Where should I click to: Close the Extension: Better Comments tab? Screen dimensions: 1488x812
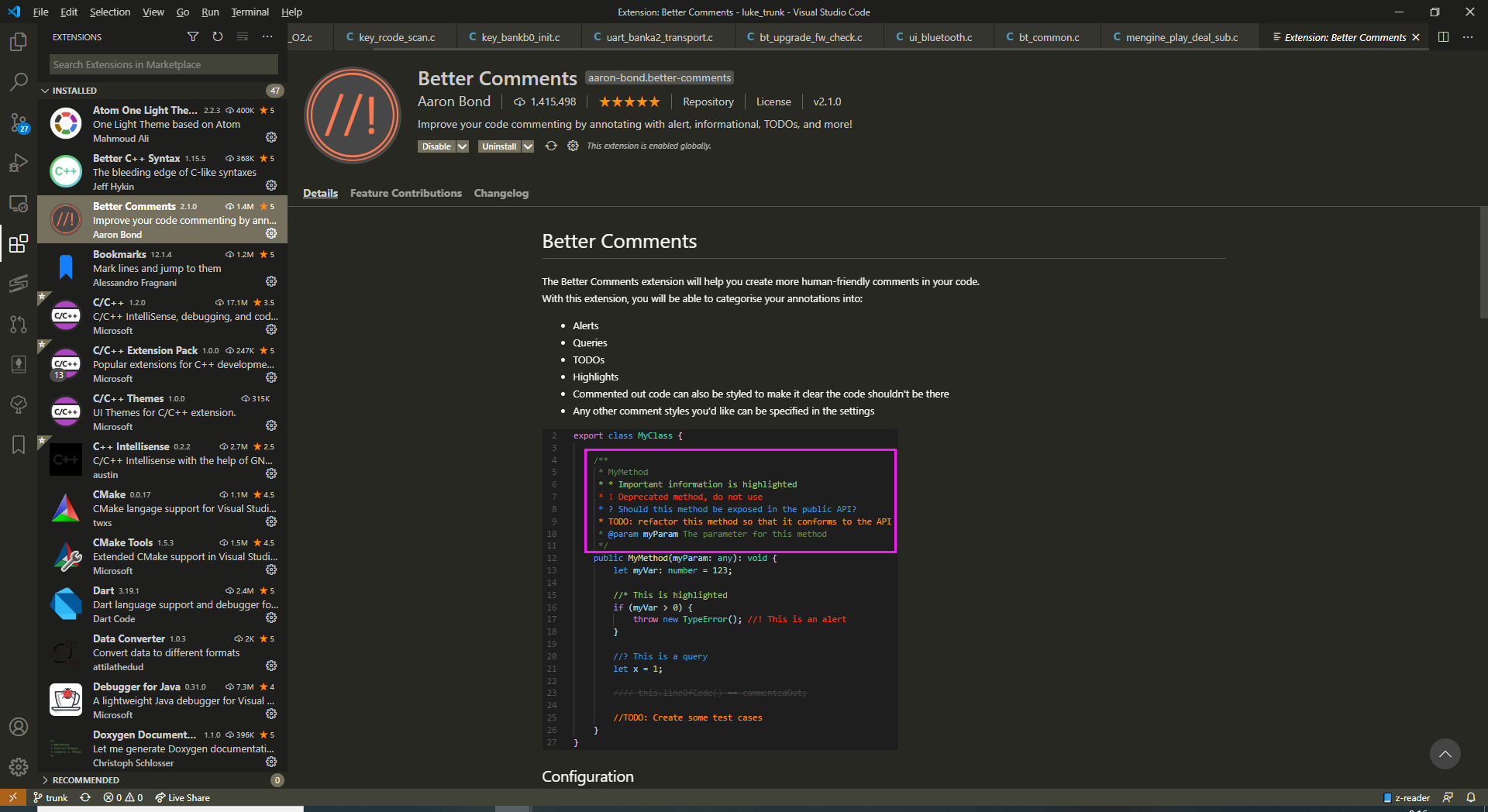[x=1416, y=37]
